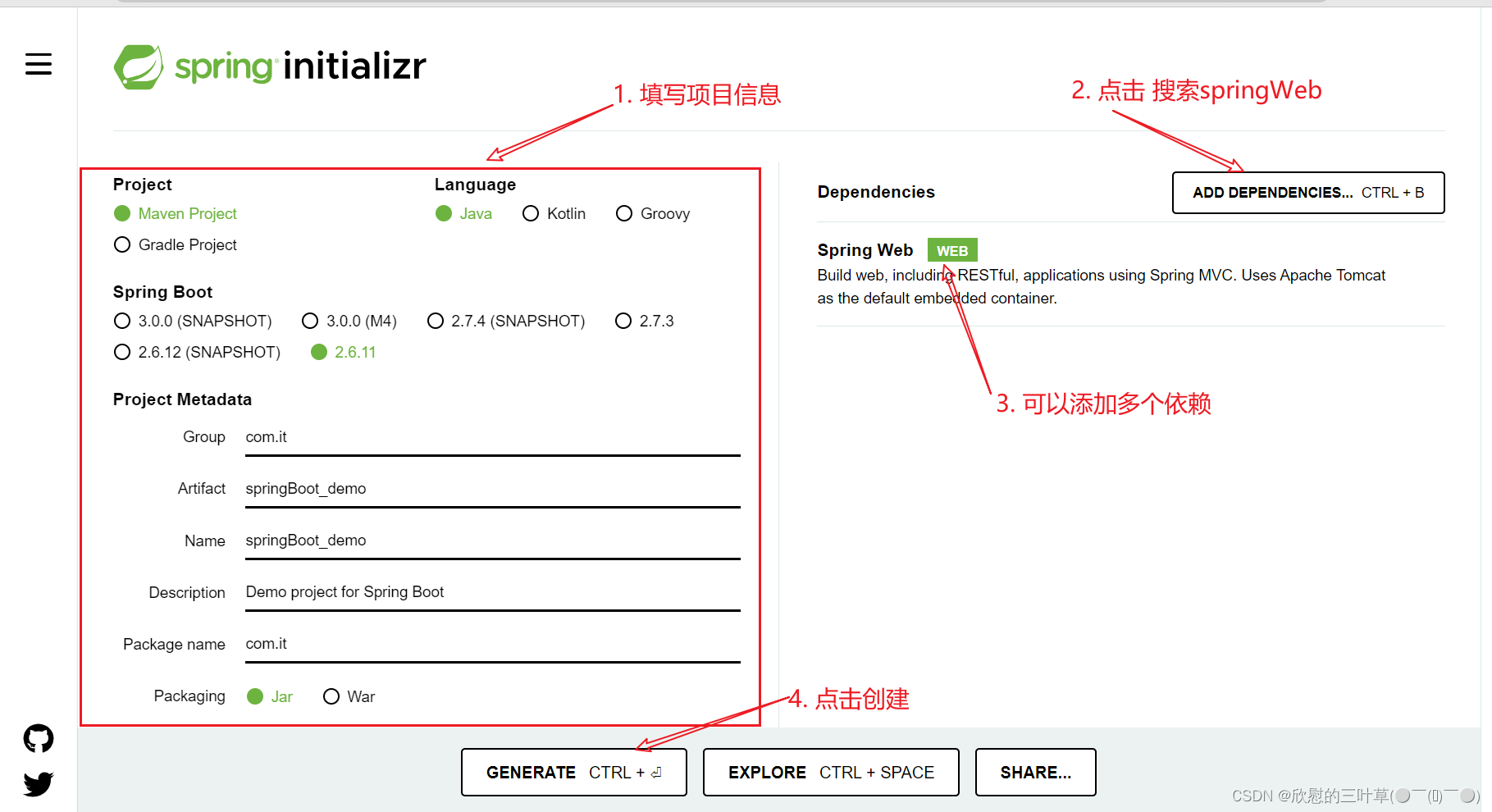Choose Java as the language
1492x812 pixels.
tap(463, 214)
